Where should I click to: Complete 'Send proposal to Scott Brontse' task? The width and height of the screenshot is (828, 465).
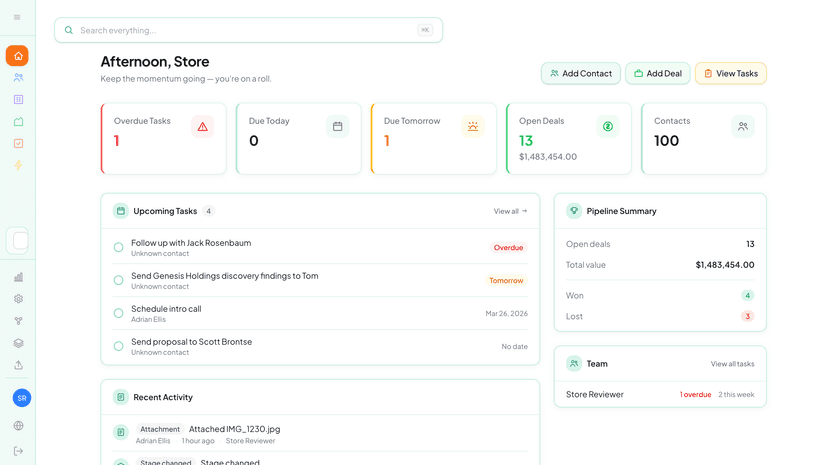coord(118,346)
